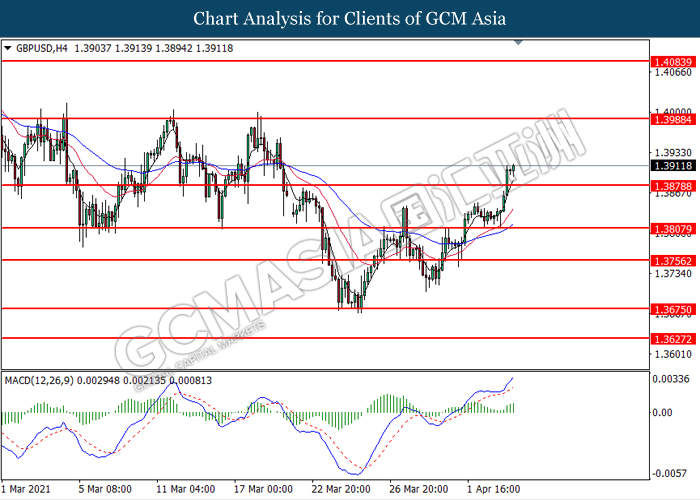This screenshot has height=500, width=700.
Task: Click the 1.36010 price axis value
Action: 673,354
